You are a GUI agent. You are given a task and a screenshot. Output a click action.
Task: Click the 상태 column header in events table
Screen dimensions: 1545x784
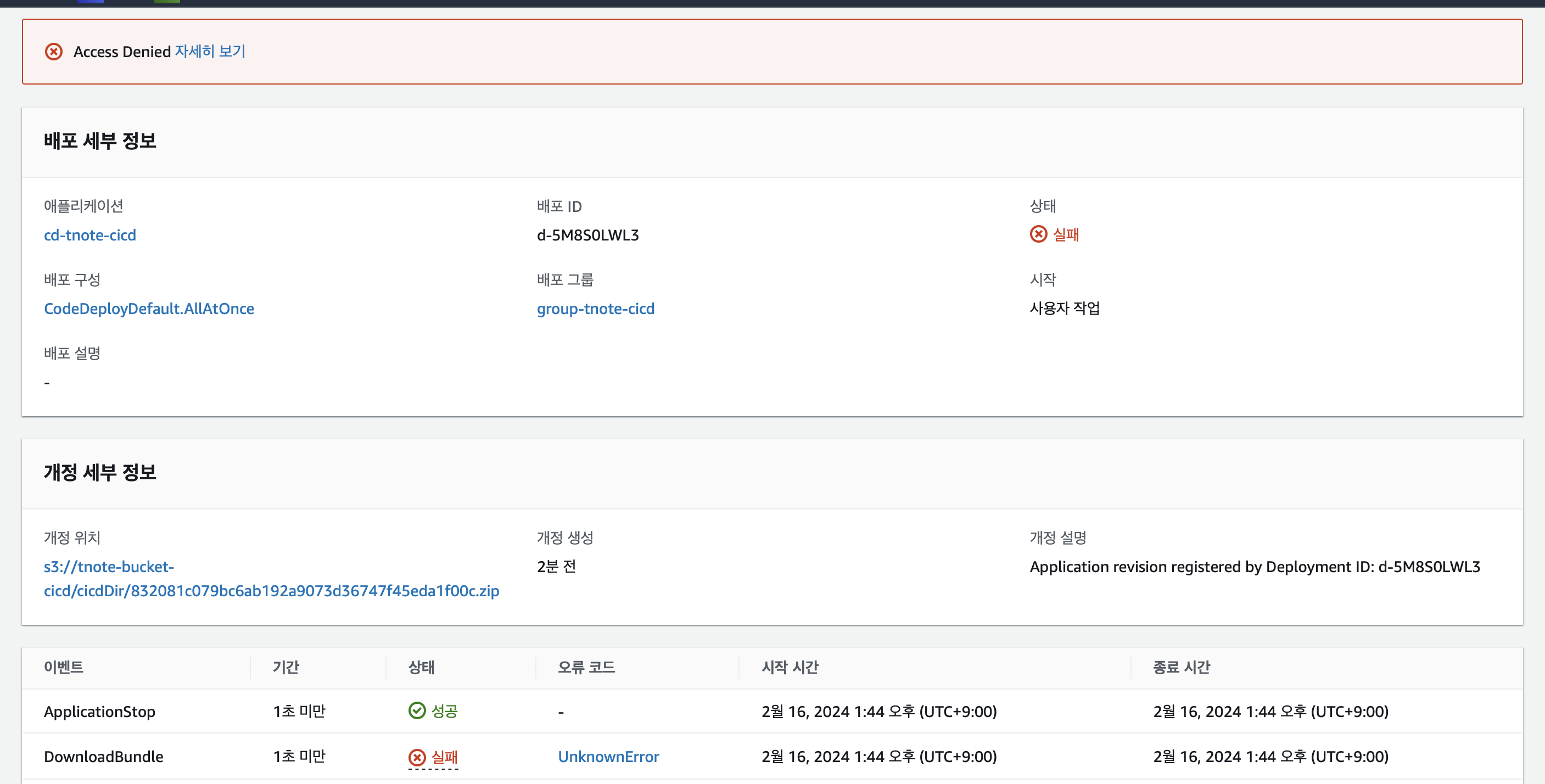421,667
